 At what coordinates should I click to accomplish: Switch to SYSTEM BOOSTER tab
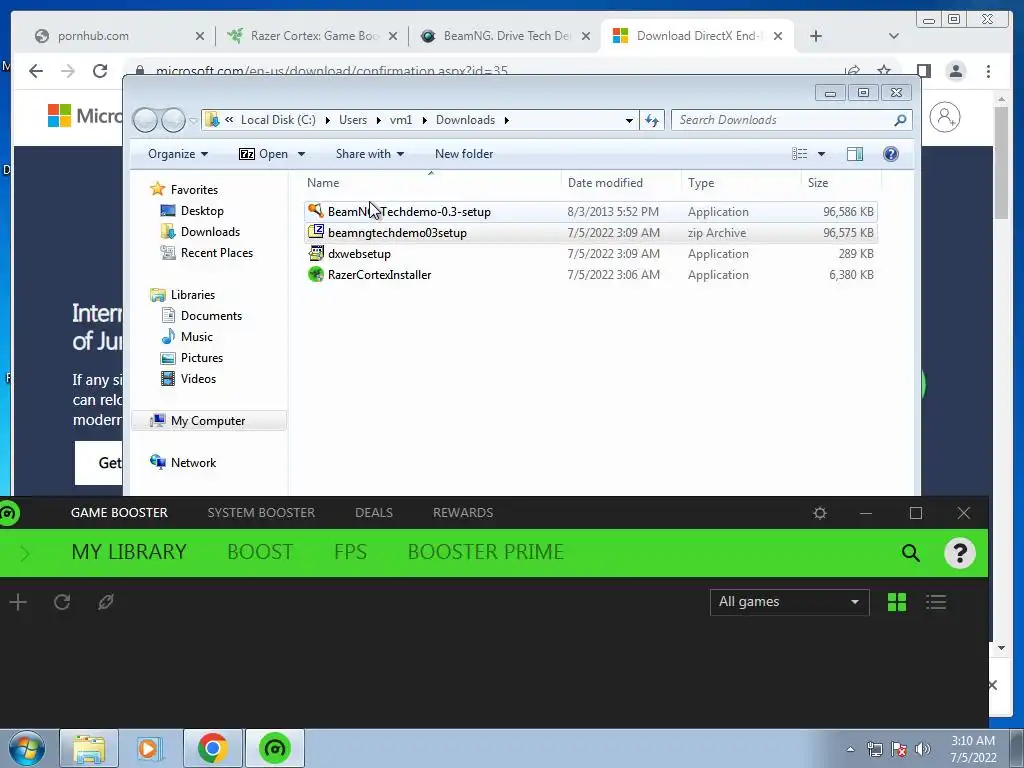pyautogui.click(x=261, y=513)
